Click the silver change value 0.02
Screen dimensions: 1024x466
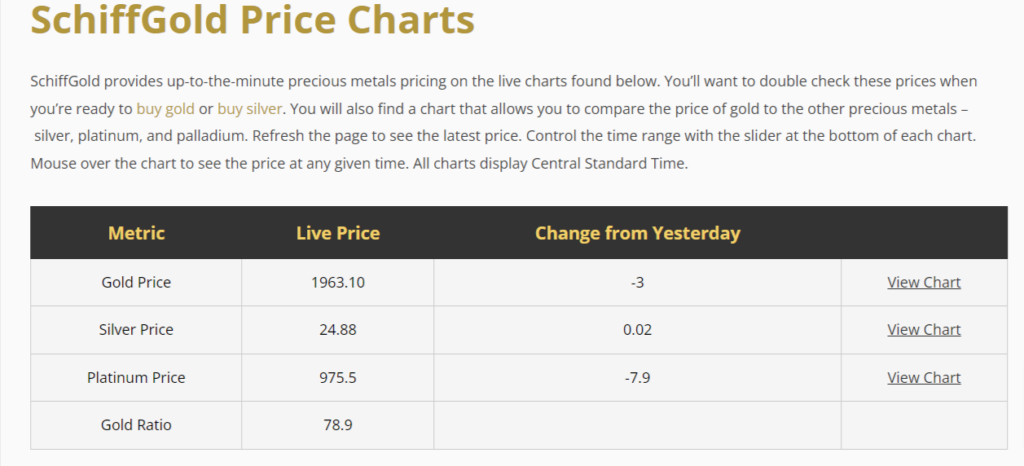coord(637,329)
